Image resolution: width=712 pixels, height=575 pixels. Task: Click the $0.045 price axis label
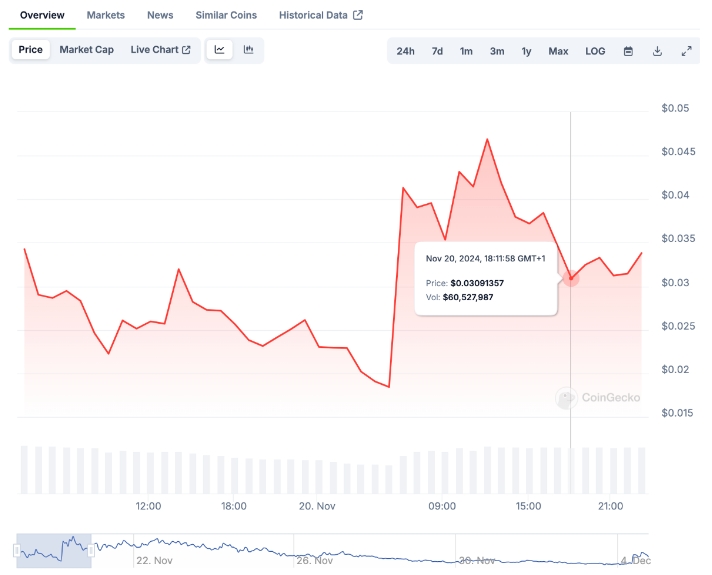tap(678, 151)
